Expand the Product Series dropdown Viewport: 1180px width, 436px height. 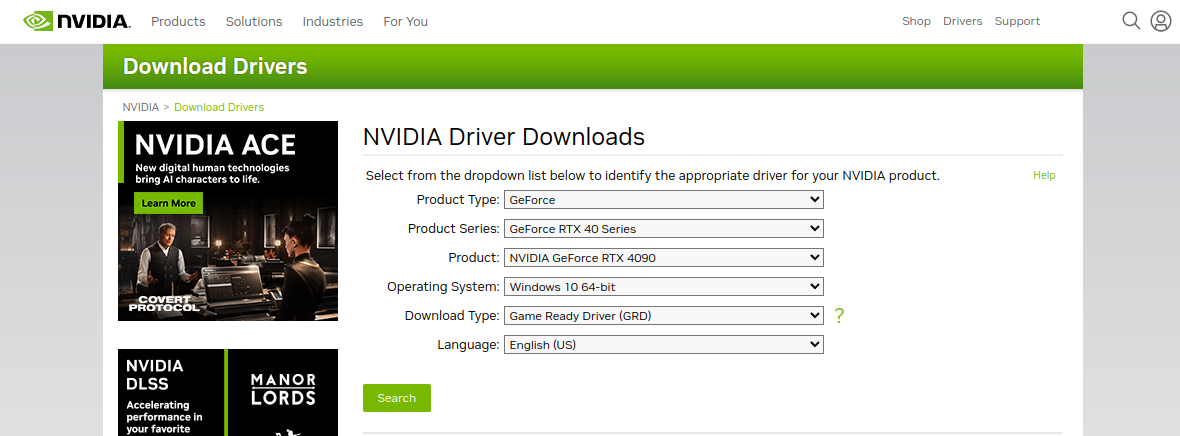(x=664, y=228)
